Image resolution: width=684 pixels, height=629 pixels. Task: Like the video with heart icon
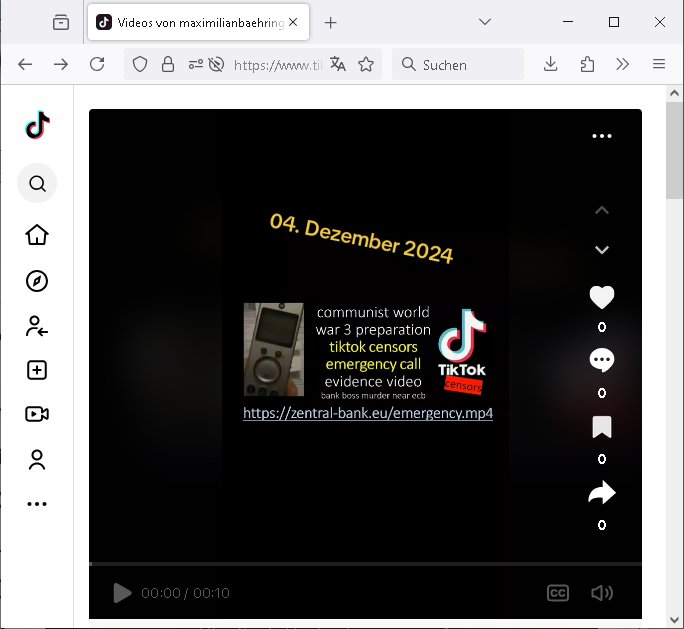point(601,297)
